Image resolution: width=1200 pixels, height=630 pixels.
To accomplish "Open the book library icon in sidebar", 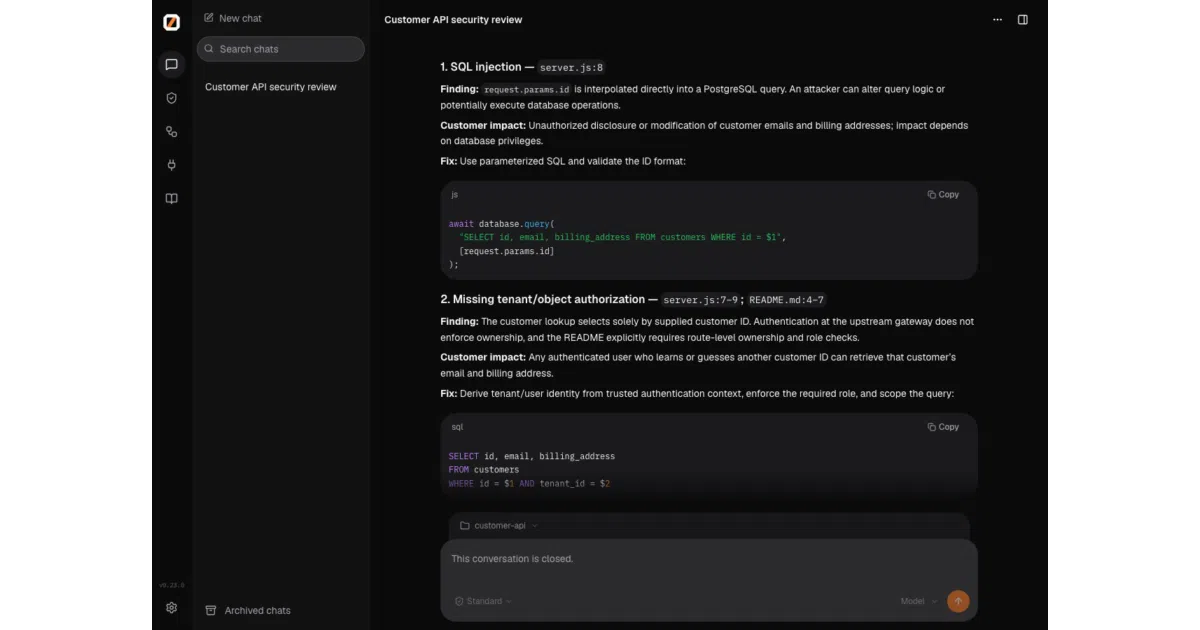I will coord(171,199).
